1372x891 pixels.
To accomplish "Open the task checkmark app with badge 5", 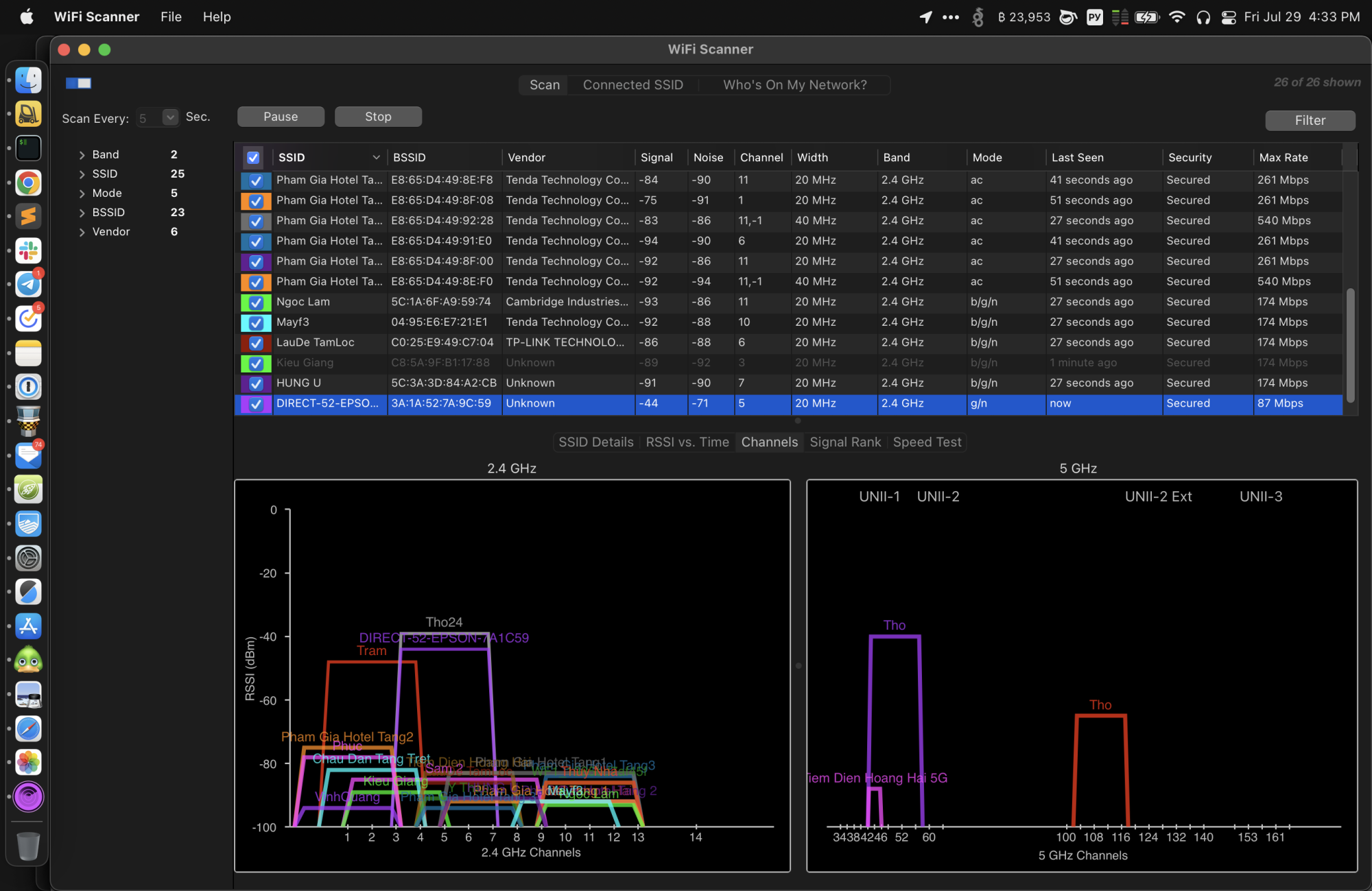I will click(x=28, y=319).
